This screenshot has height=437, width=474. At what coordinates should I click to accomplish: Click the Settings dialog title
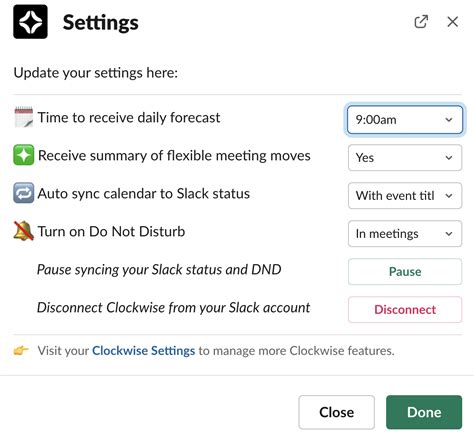coord(100,23)
